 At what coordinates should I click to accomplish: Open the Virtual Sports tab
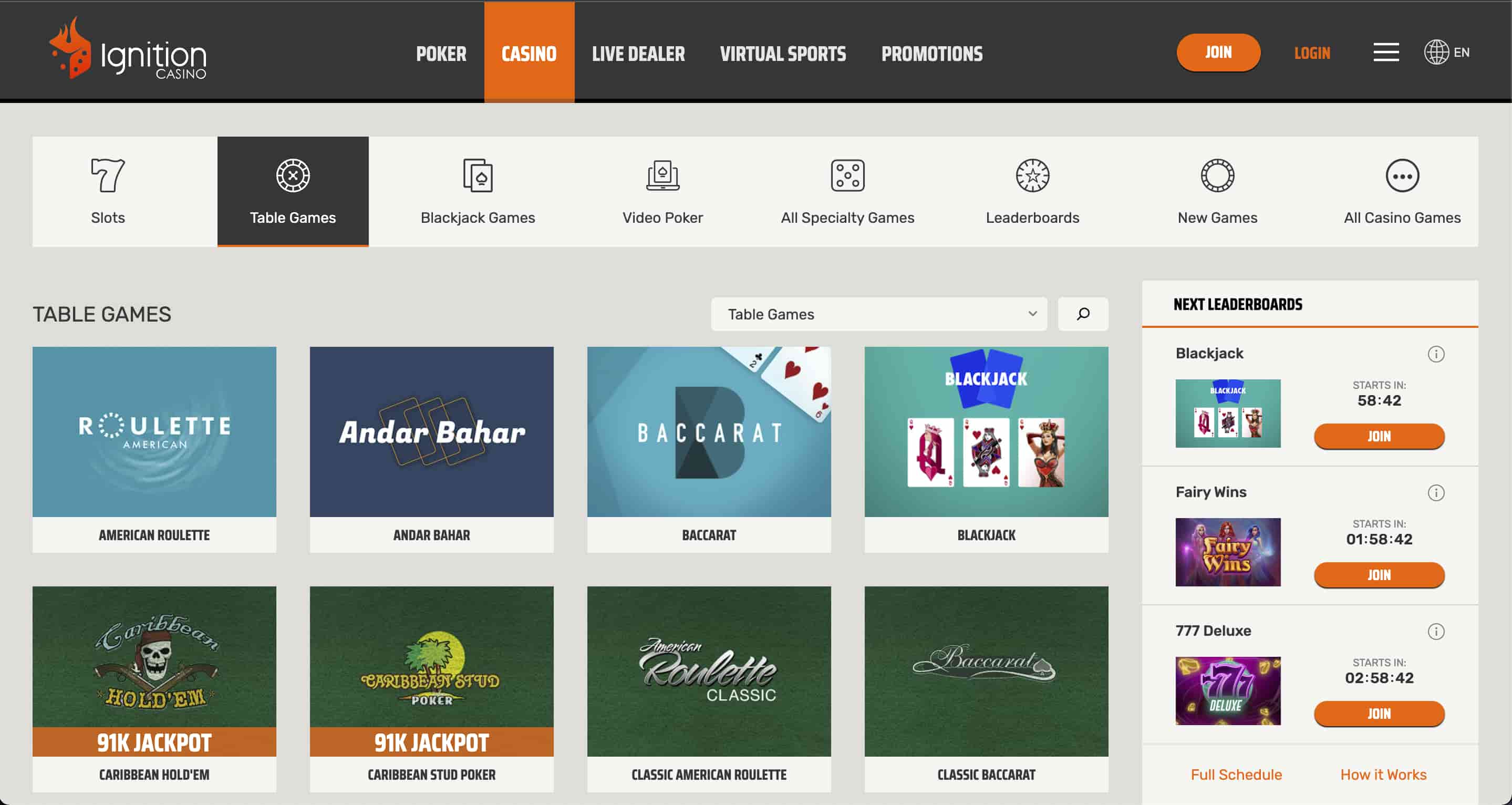coord(782,54)
